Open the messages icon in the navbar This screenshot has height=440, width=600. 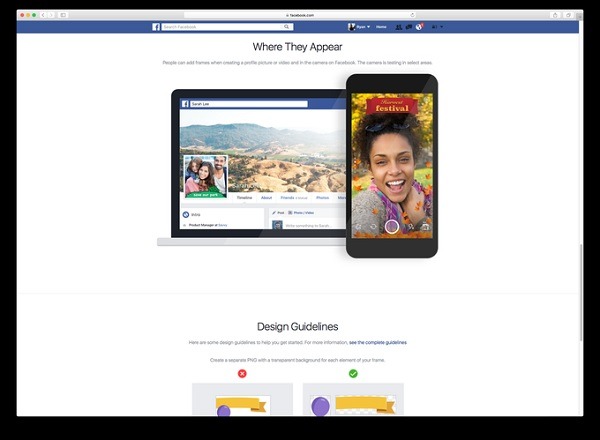tap(409, 27)
